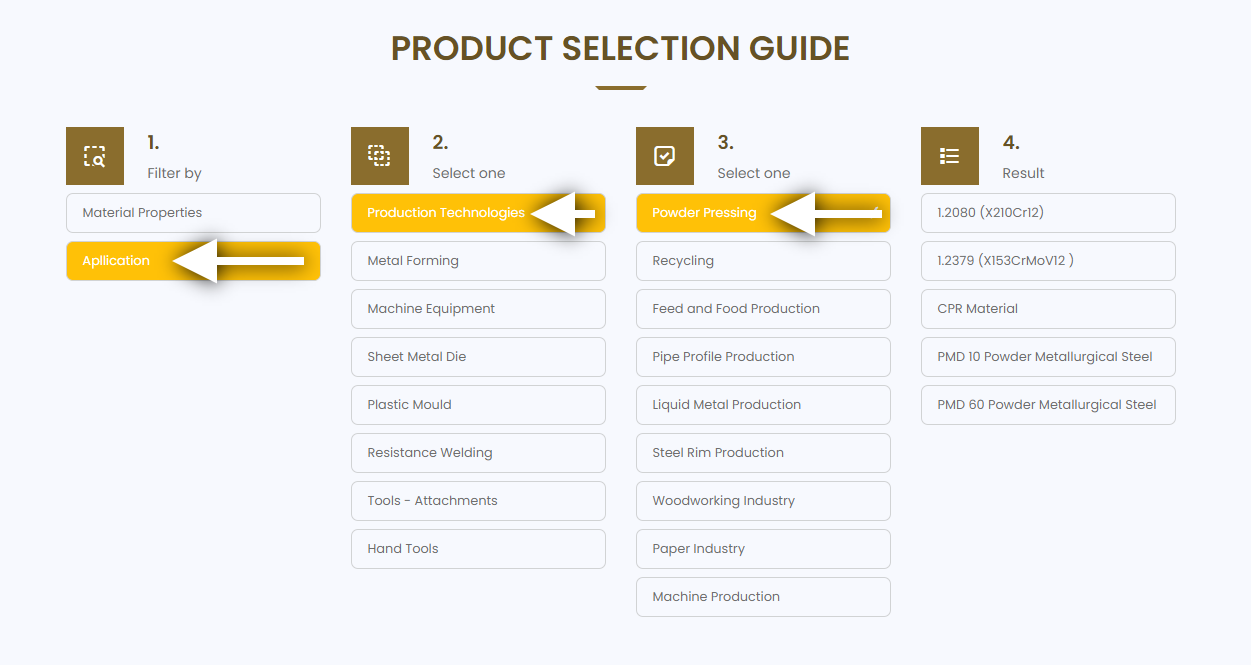
Task: Select the Material Properties filter
Action: (x=193, y=213)
